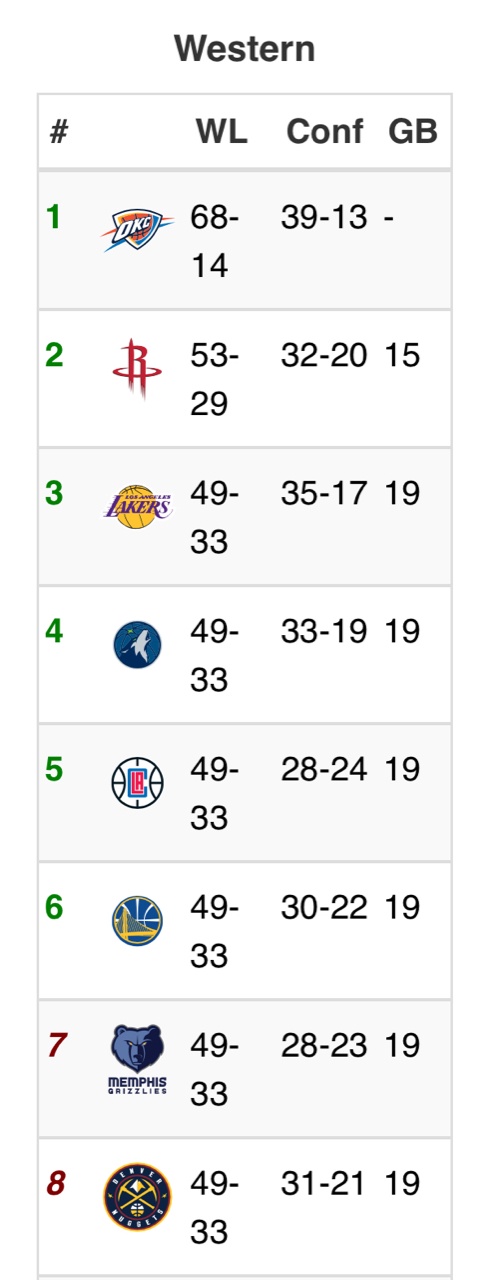Click the Oklahoma City Thunder logo
The height and width of the screenshot is (1280, 489).
137,230
